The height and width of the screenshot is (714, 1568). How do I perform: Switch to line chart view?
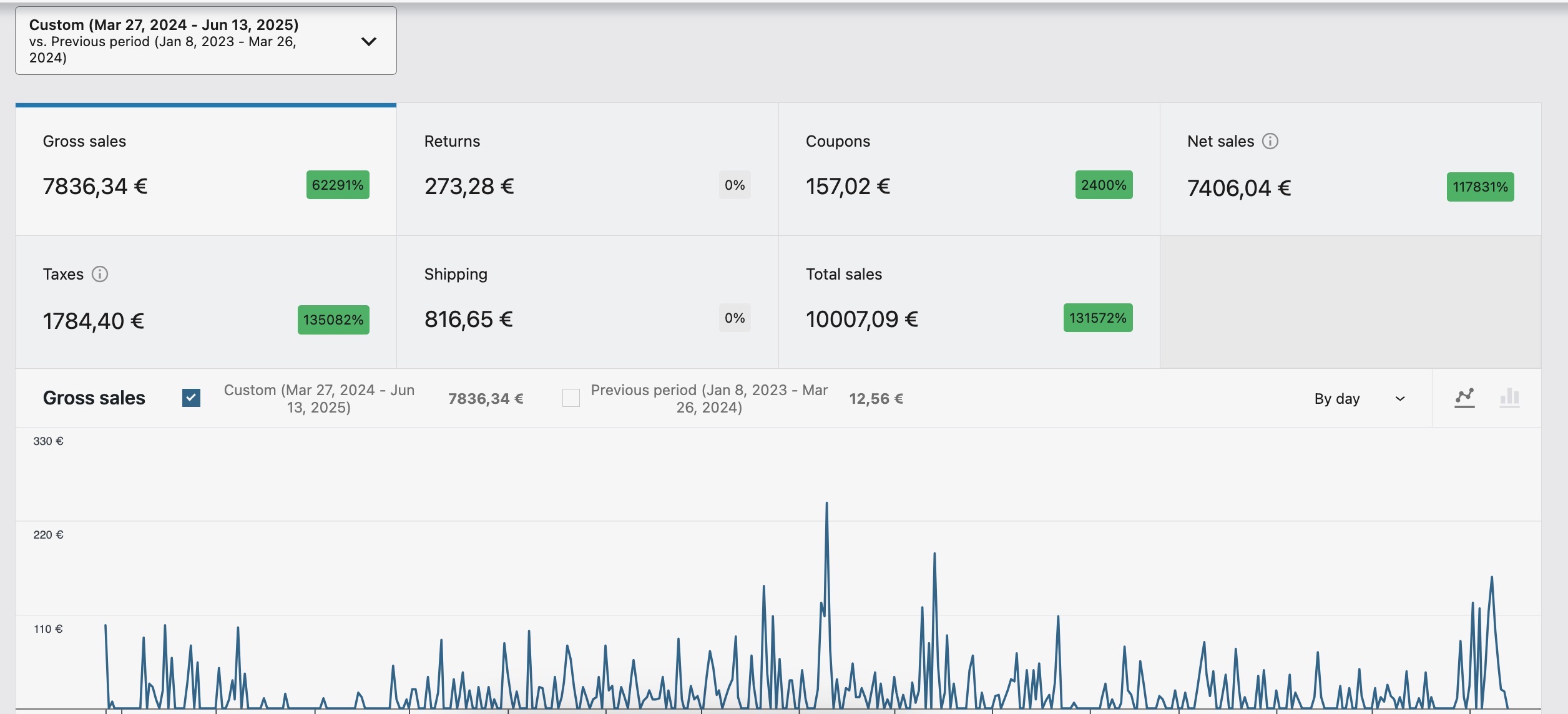pyautogui.click(x=1464, y=398)
